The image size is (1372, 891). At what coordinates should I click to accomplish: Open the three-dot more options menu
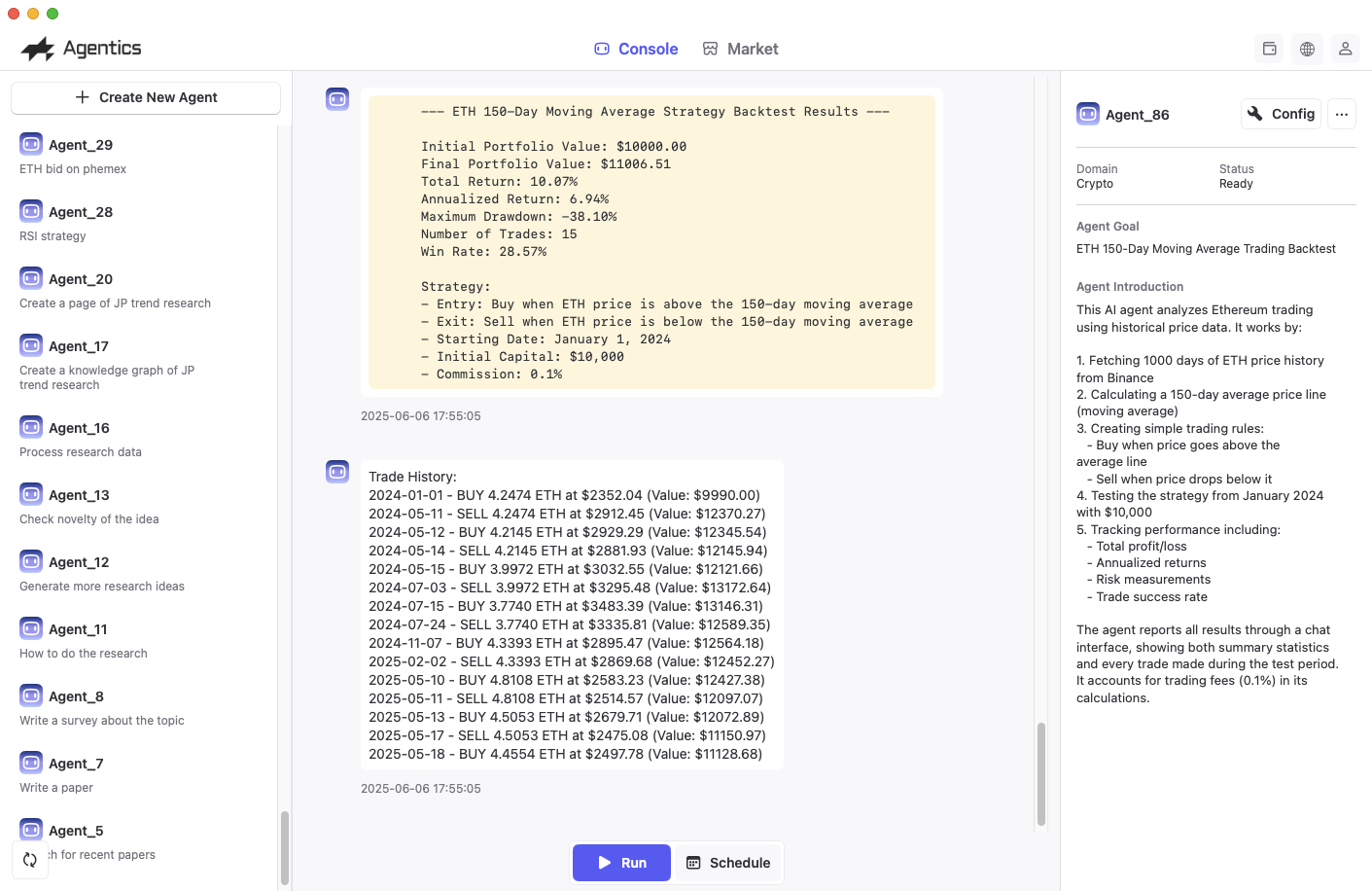pyautogui.click(x=1341, y=114)
